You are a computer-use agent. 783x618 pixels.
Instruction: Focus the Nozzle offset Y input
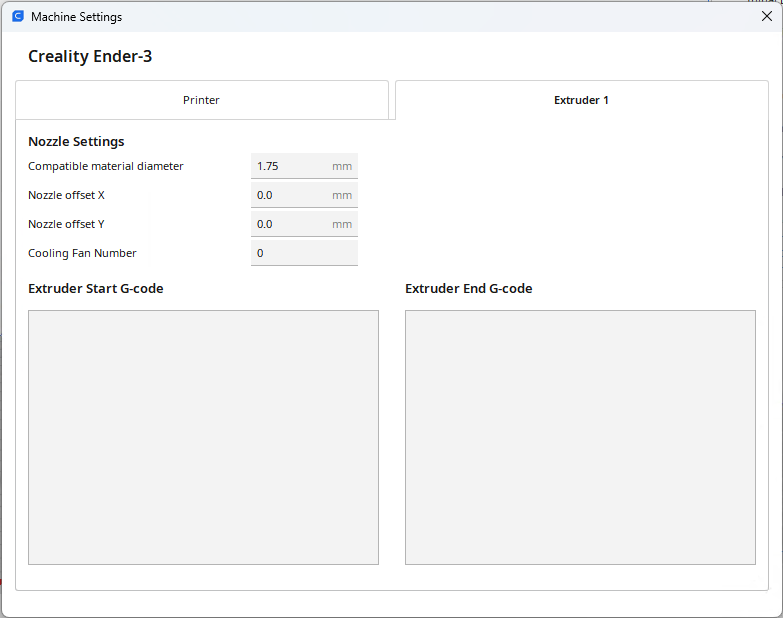coord(290,224)
